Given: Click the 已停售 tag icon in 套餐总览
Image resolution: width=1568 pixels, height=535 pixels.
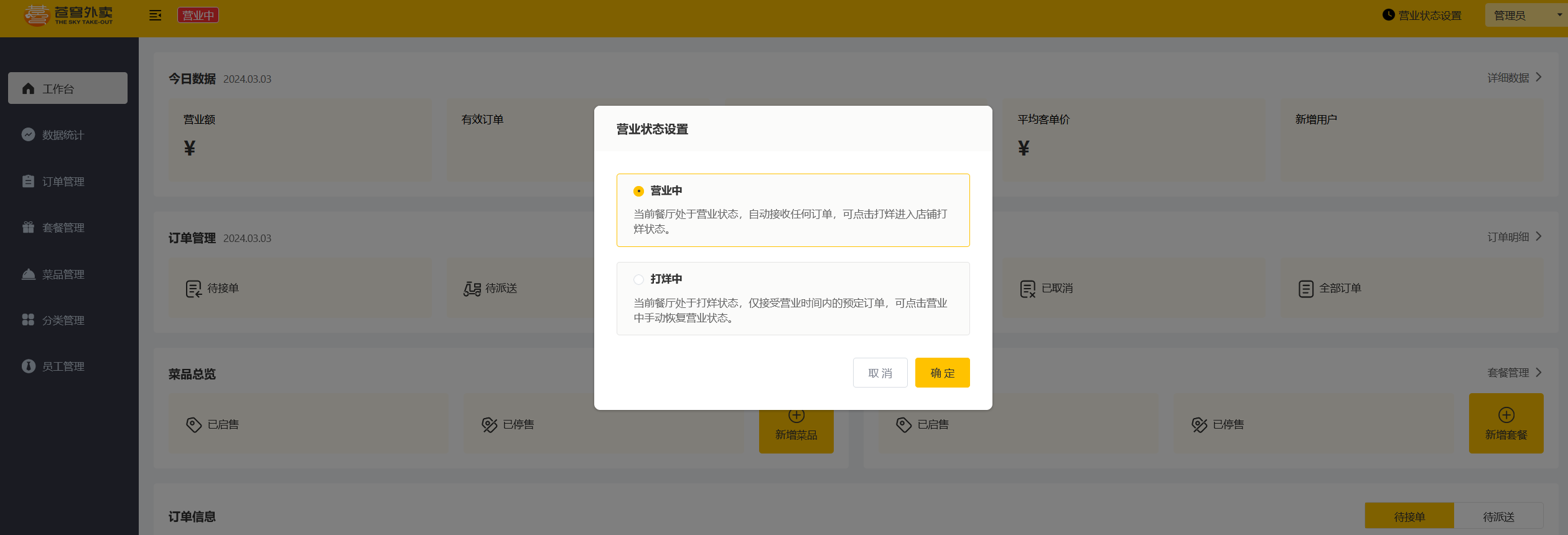Looking at the screenshot, I should [1199, 424].
